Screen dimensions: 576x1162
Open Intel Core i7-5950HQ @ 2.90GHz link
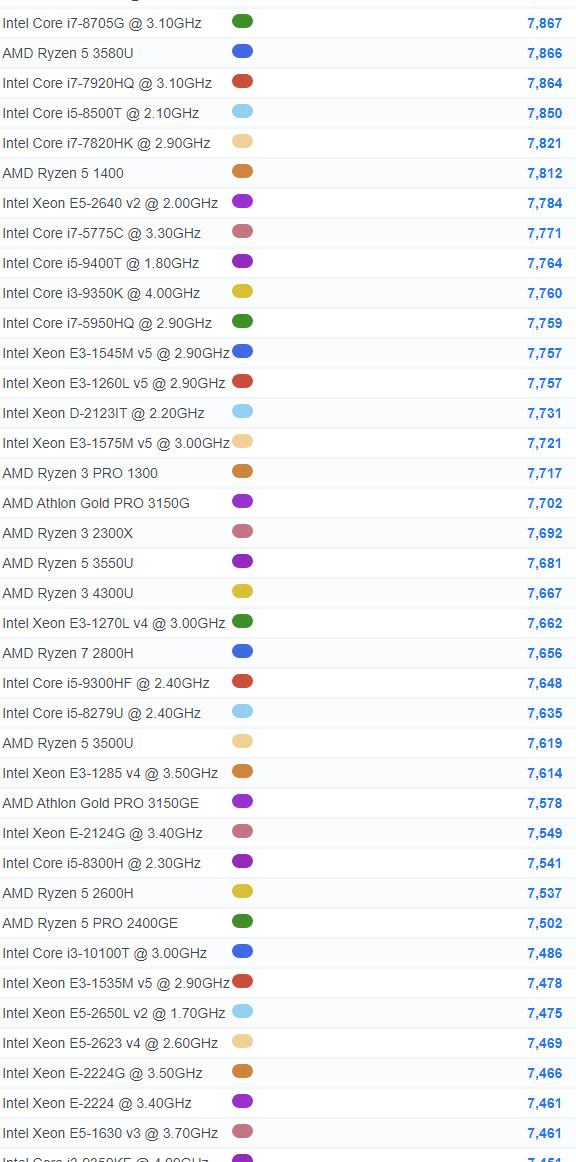(x=107, y=323)
